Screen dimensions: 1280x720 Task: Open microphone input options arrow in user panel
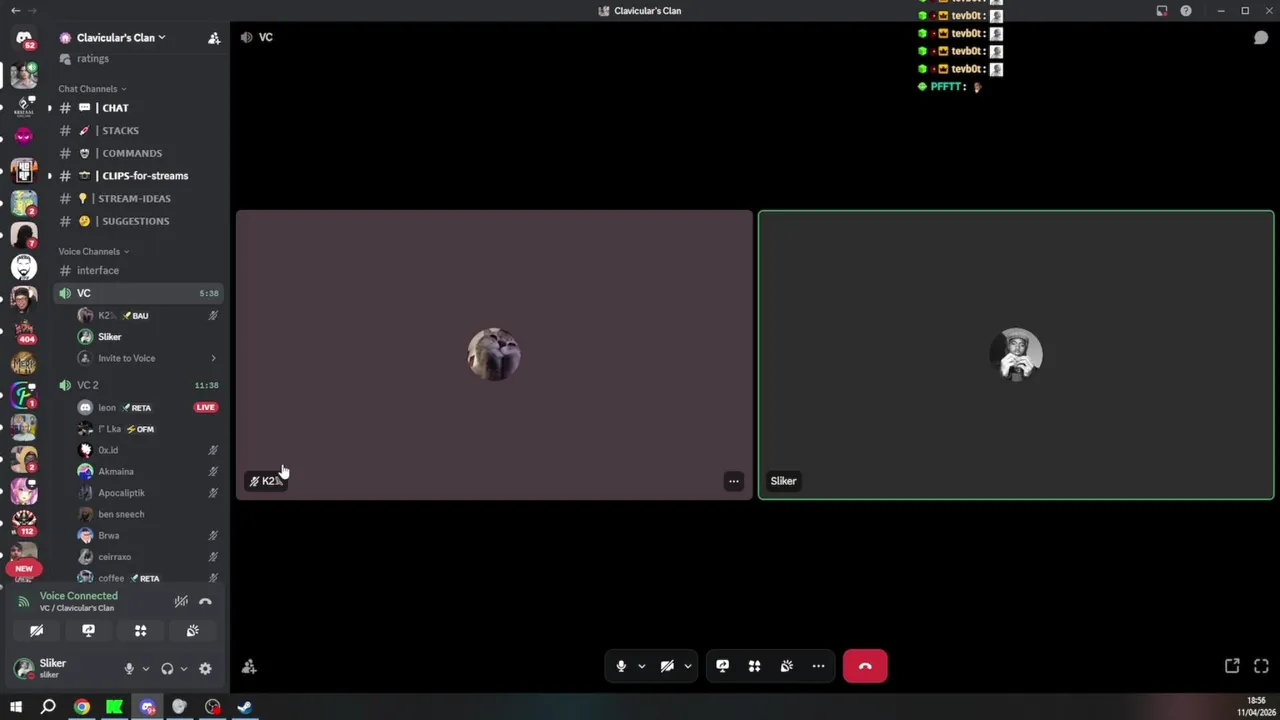click(145, 669)
